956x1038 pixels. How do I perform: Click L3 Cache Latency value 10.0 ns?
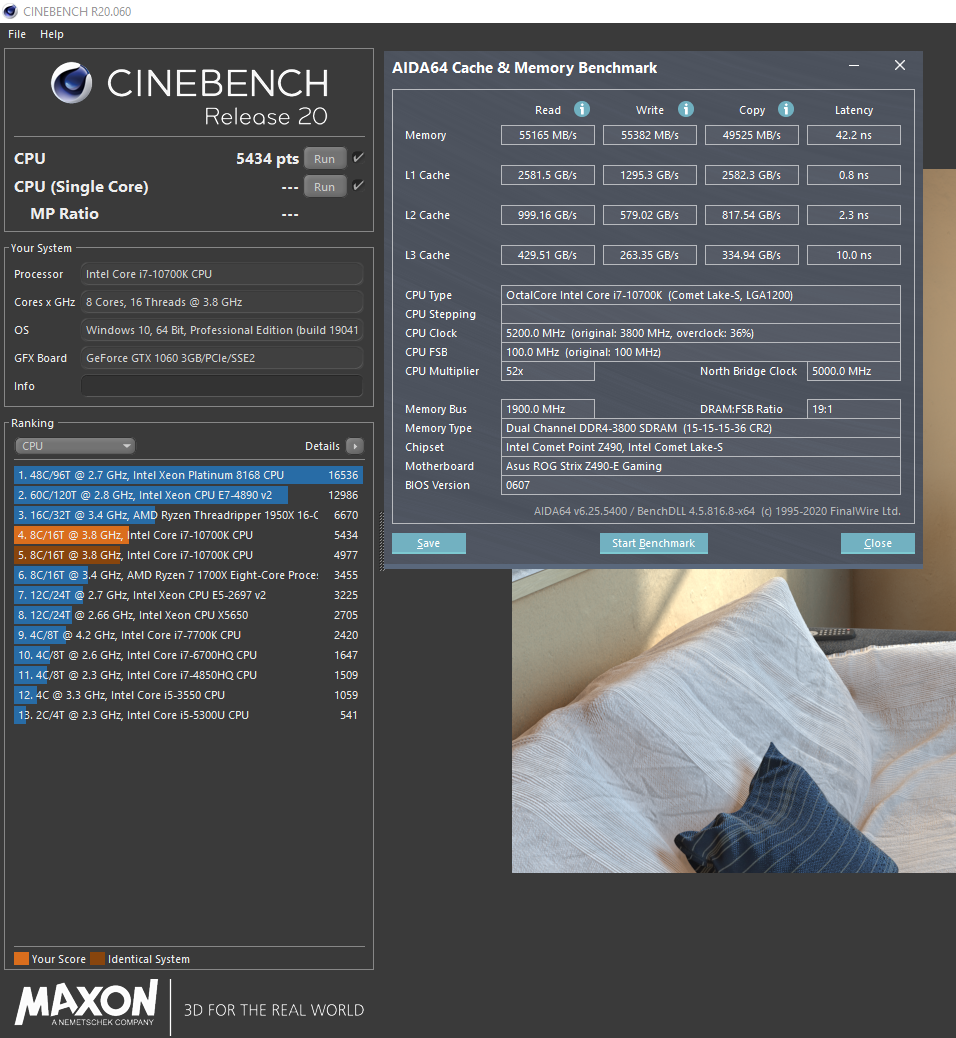[x=853, y=255]
